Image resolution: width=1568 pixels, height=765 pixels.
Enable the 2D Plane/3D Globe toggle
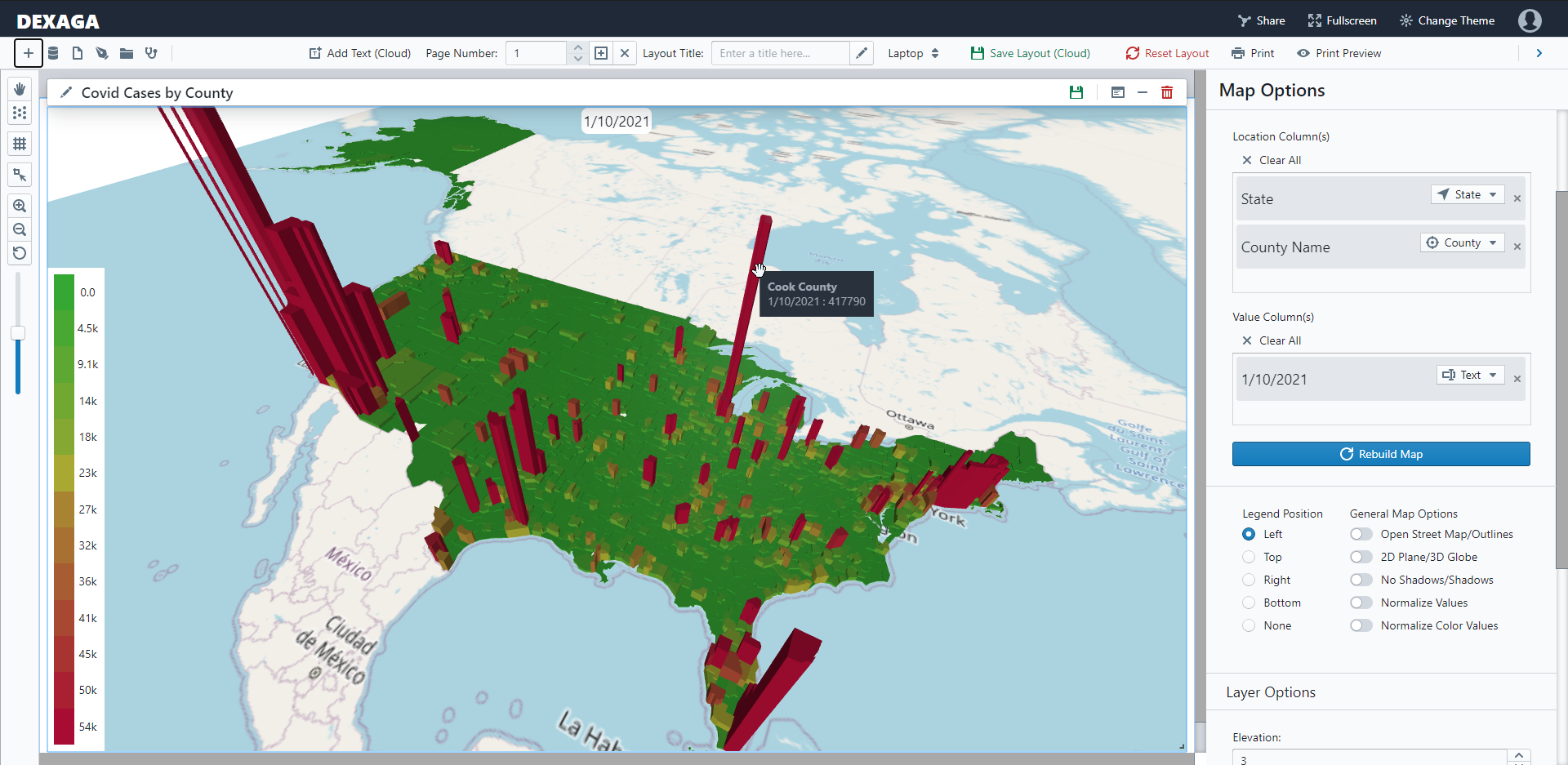coord(1361,557)
